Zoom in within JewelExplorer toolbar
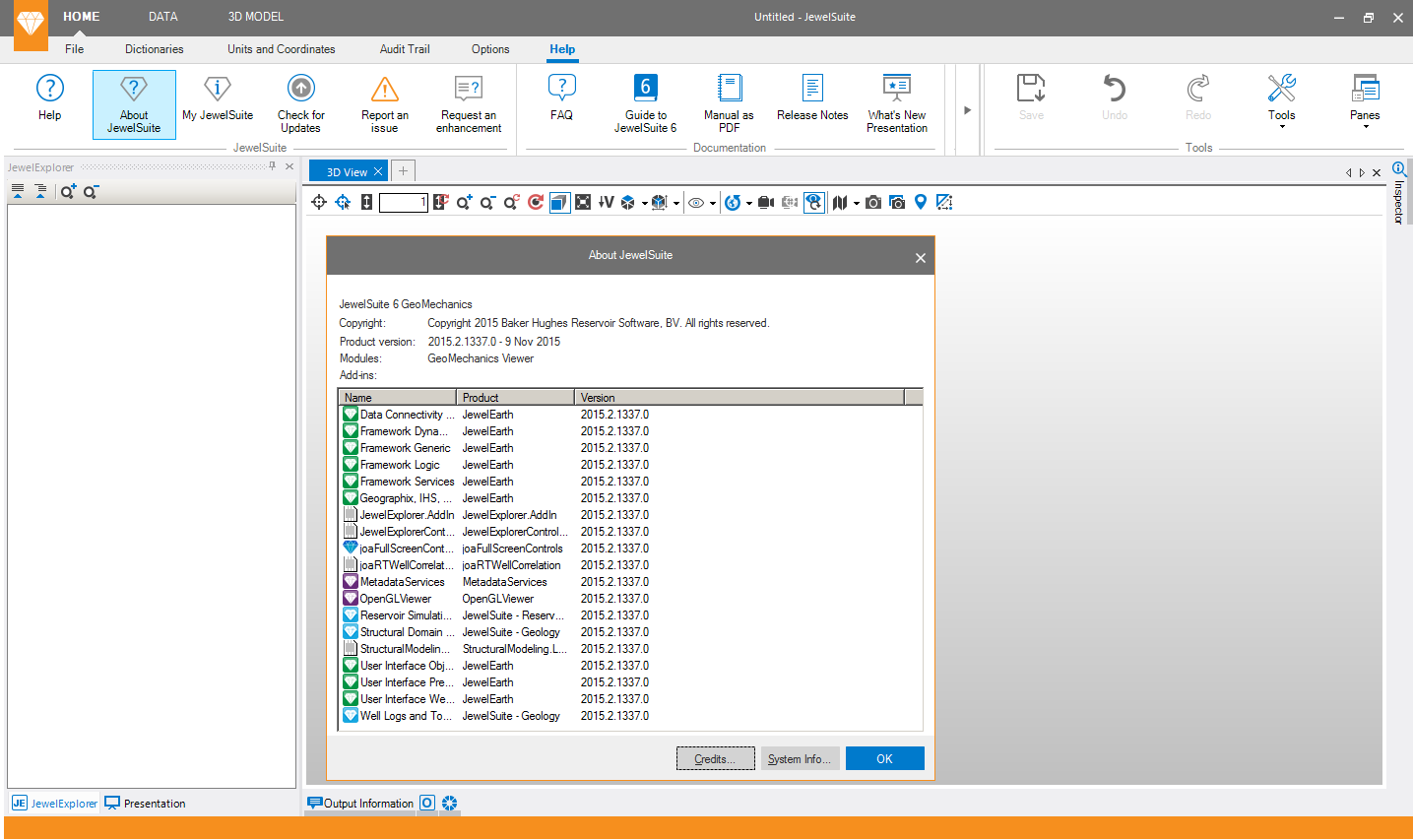The height and width of the screenshot is (840, 1413). [68, 192]
